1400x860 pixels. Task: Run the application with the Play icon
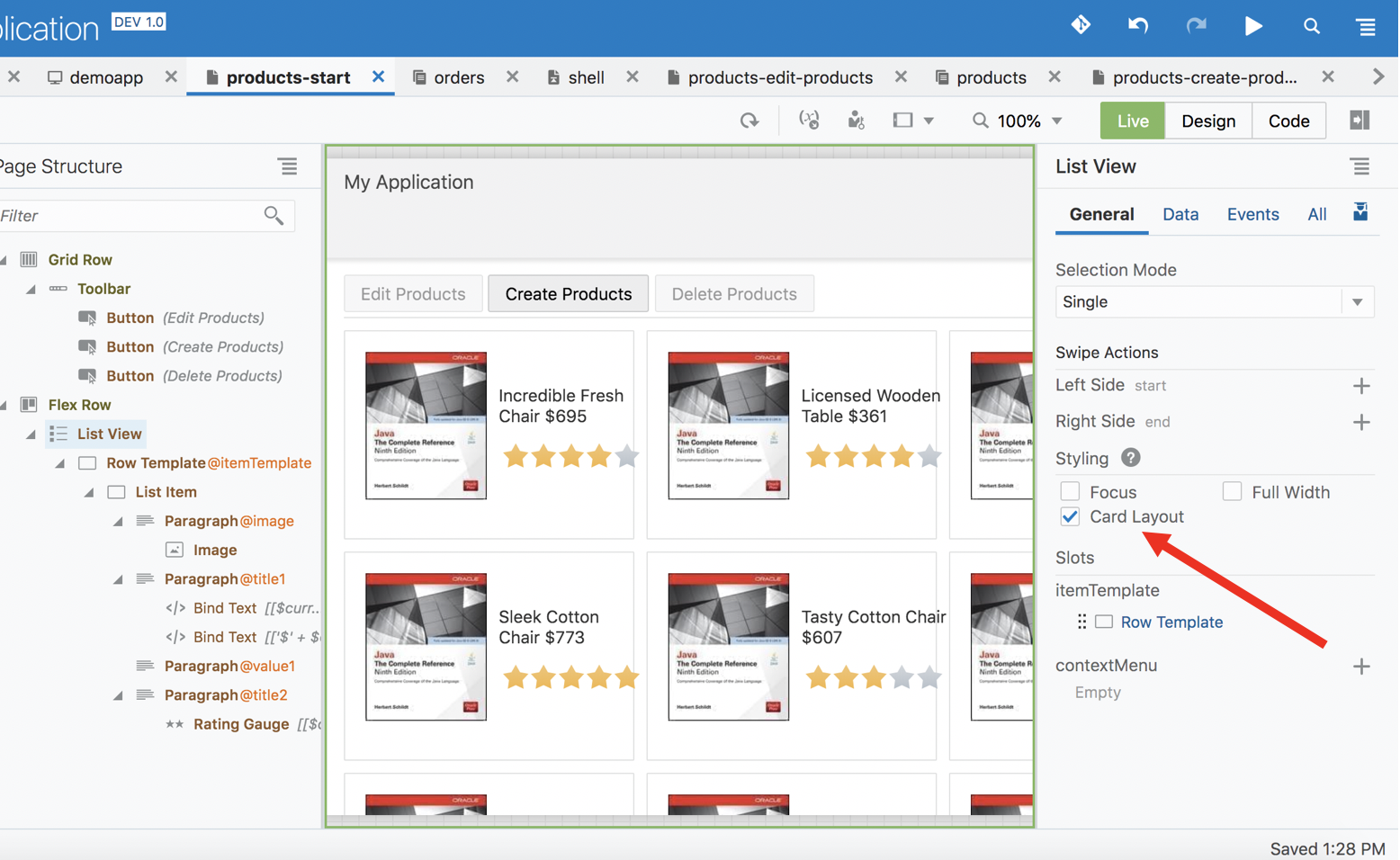pos(1253,25)
